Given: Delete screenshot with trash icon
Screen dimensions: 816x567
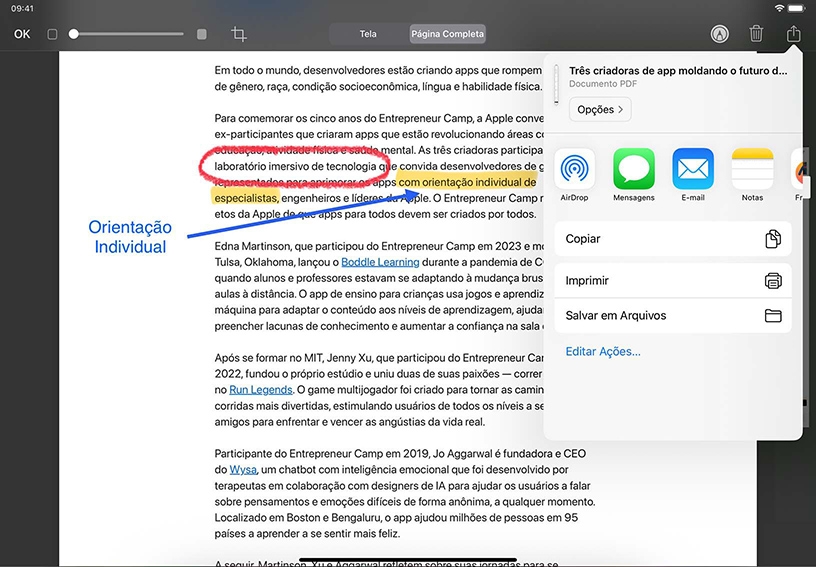Looking at the screenshot, I should tap(756, 34).
